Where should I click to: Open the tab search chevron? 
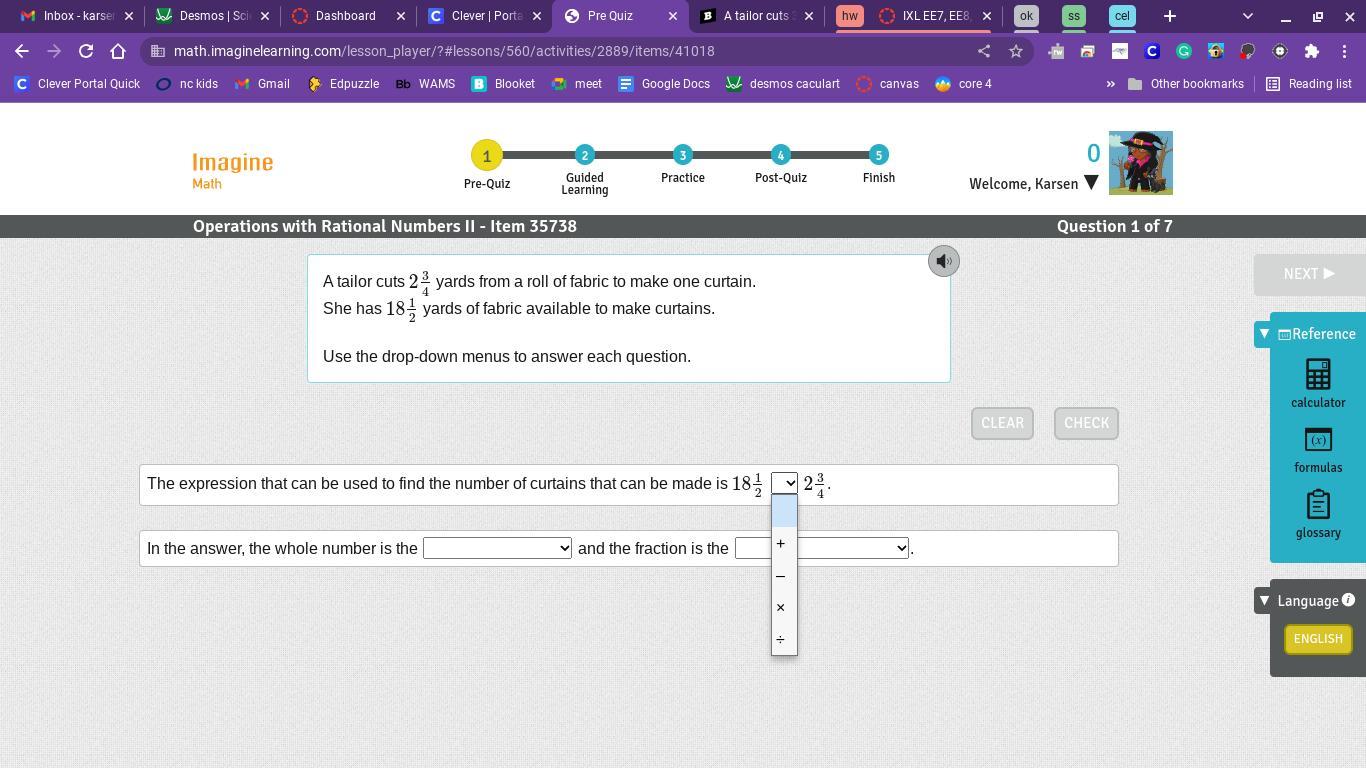click(1247, 16)
